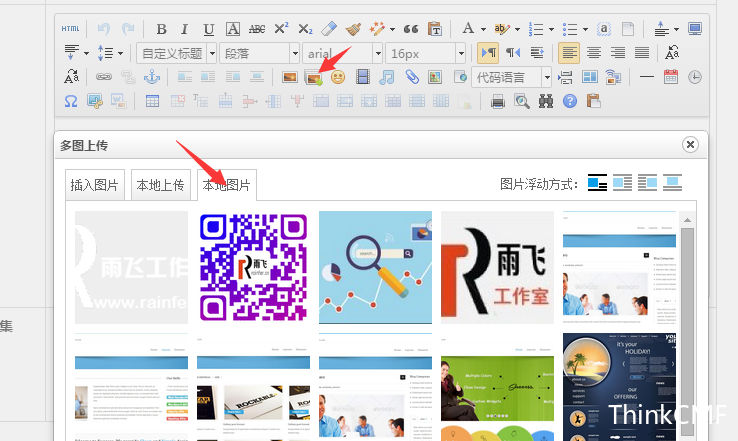Insert a blockquote with the quote icon
The width and height of the screenshot is (738, 441).
coord(411,29)
